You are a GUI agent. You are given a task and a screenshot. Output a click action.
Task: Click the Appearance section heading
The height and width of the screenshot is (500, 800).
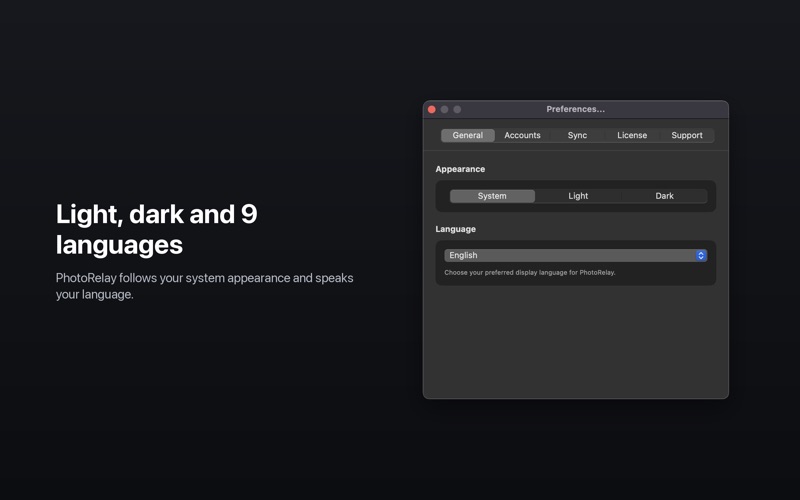[460, 169]
